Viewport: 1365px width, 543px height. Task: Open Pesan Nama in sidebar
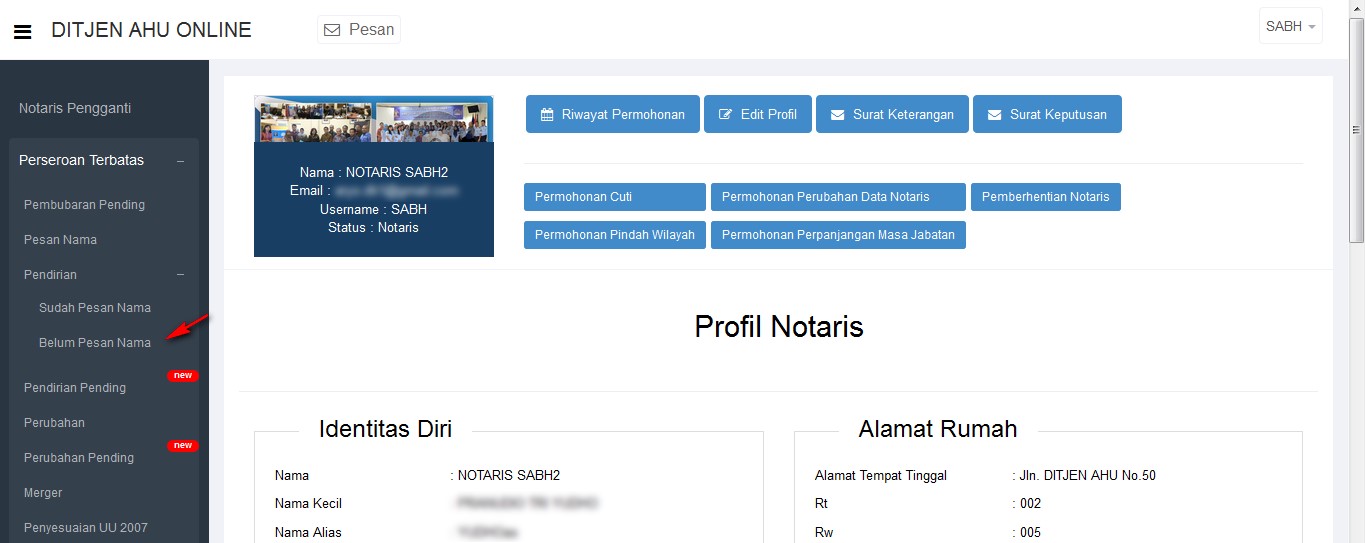[x=60, y=240]
